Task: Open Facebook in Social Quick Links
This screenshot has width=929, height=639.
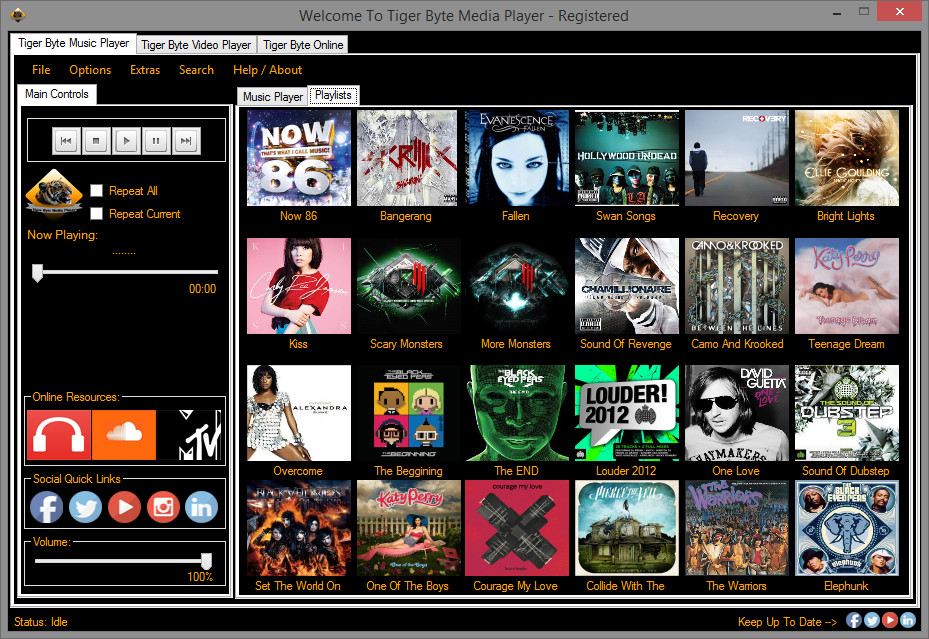Action: (46, 507)
